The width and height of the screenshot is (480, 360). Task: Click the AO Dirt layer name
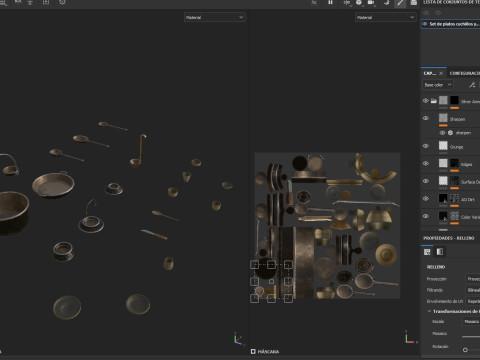pos(467,199)
